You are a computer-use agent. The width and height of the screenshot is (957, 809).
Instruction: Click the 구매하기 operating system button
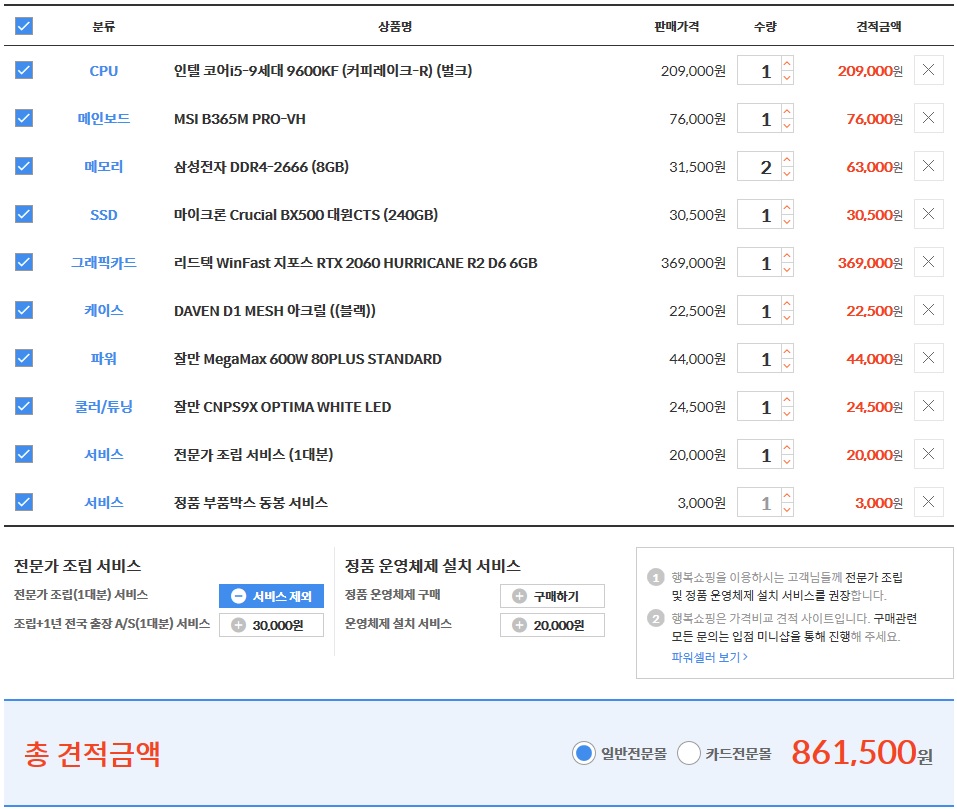(x=552, y=596)
